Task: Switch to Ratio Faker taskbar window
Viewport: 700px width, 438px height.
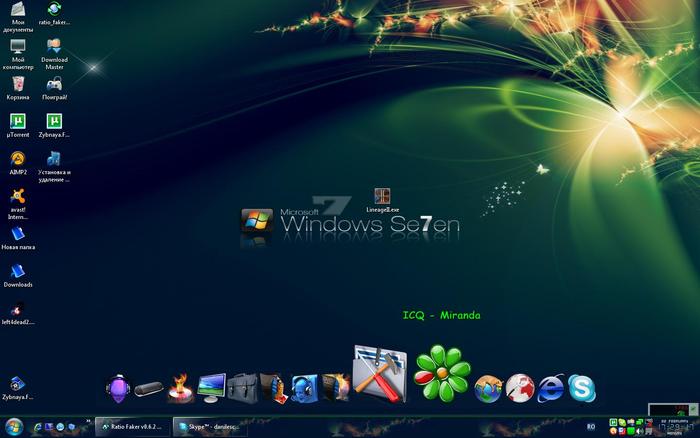Action: 131,426
